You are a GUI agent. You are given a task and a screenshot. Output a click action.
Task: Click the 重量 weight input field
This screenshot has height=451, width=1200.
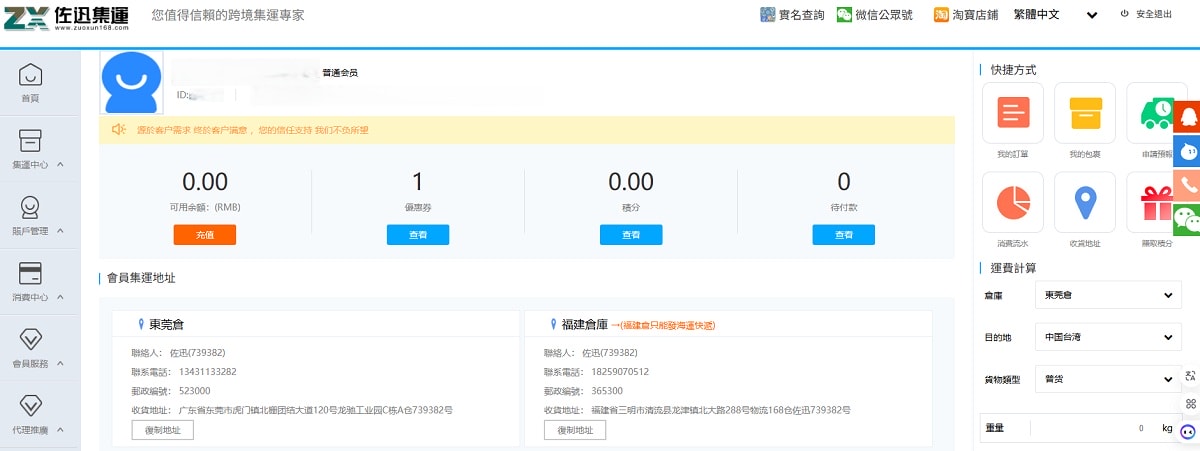click(1081, 428)
